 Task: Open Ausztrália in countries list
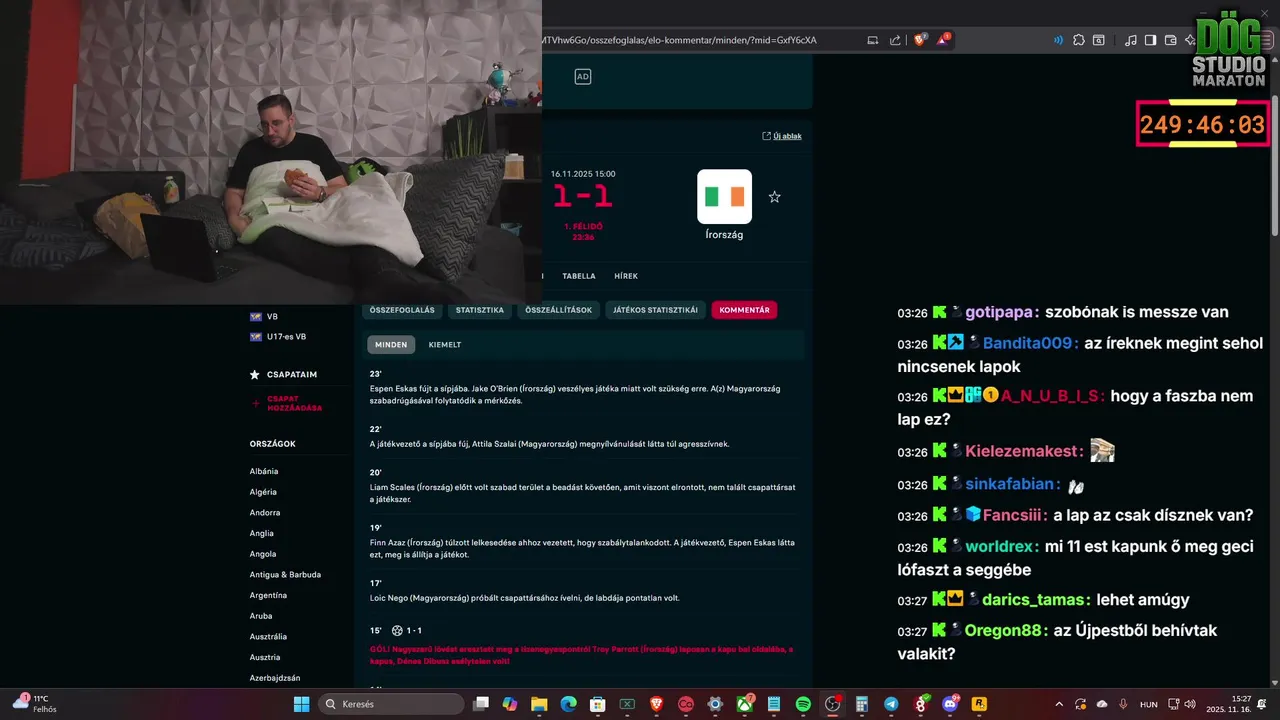(x=268, y=636)
